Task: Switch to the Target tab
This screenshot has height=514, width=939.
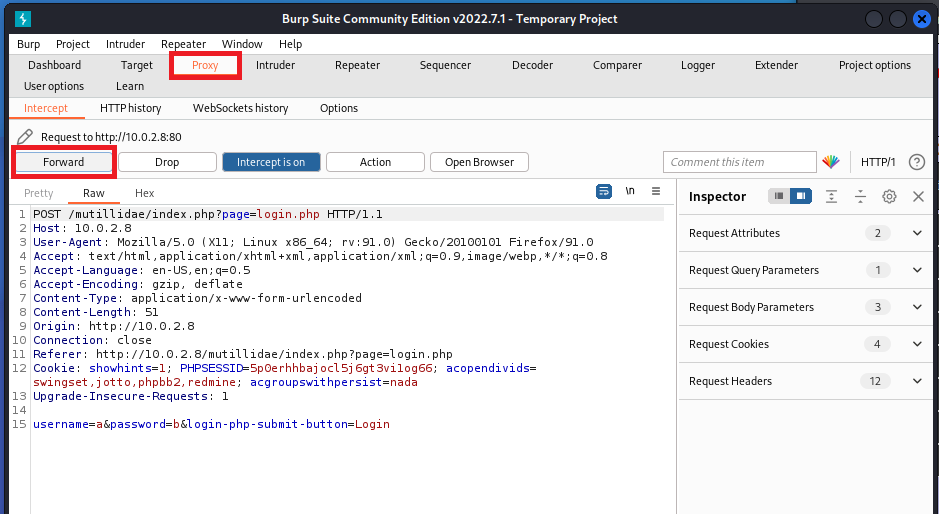Action: 137,65
